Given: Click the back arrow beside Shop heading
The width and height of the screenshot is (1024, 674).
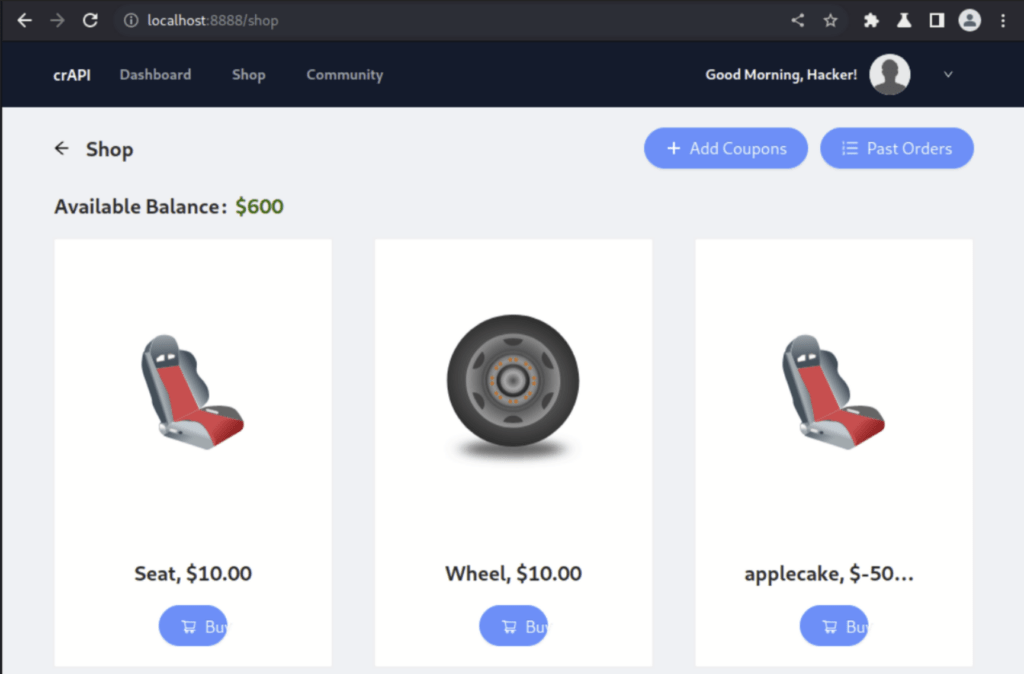Looking at the screenshot, I should tap(62, 149).
